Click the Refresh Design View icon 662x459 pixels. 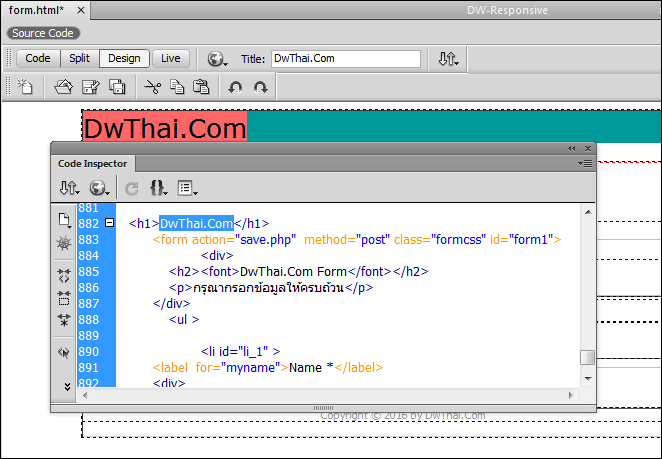[x=132, y=188]
